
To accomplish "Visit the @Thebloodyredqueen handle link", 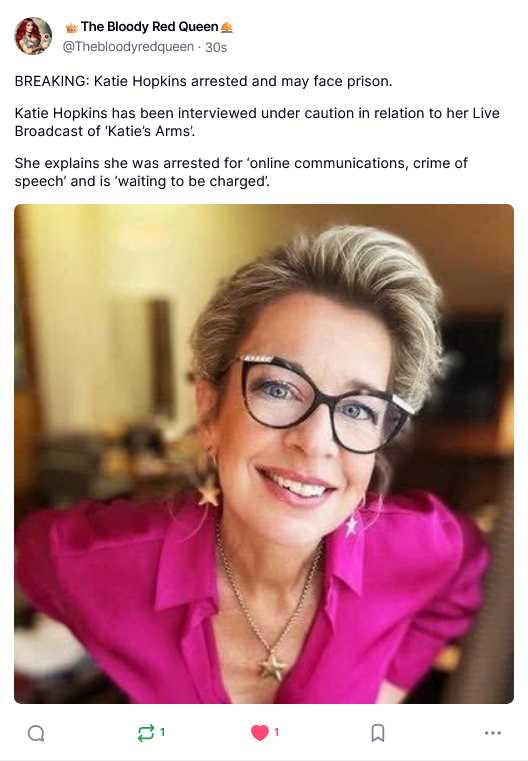I will 128,47.
